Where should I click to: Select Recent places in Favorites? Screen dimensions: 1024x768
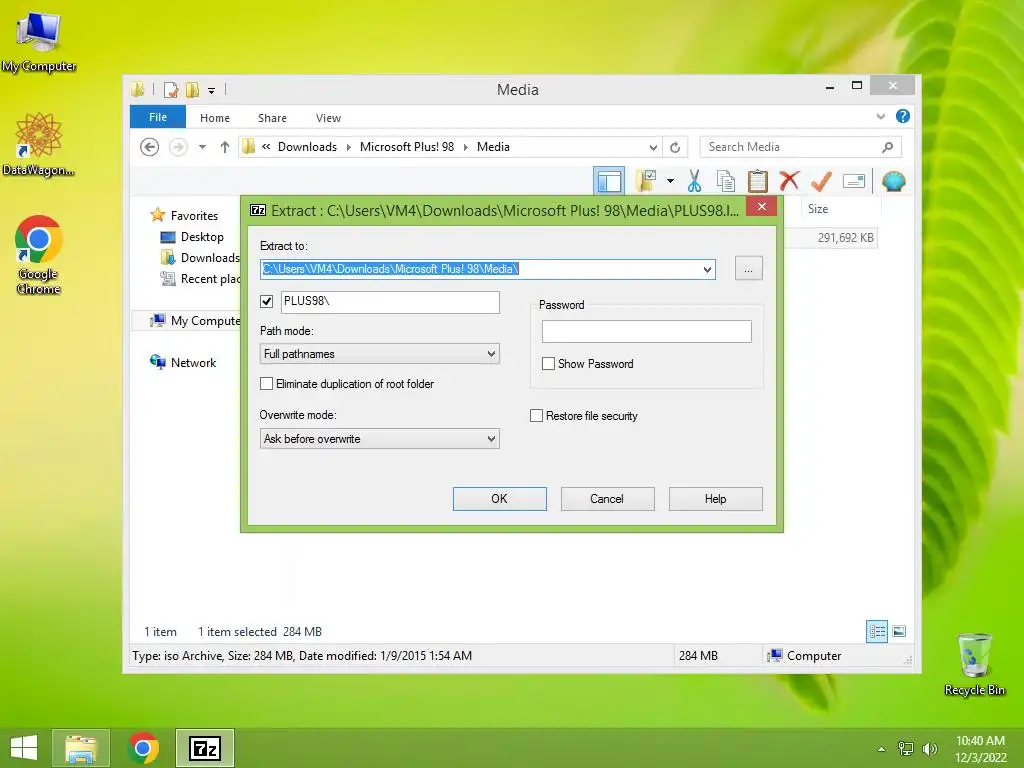click(200, 279)
